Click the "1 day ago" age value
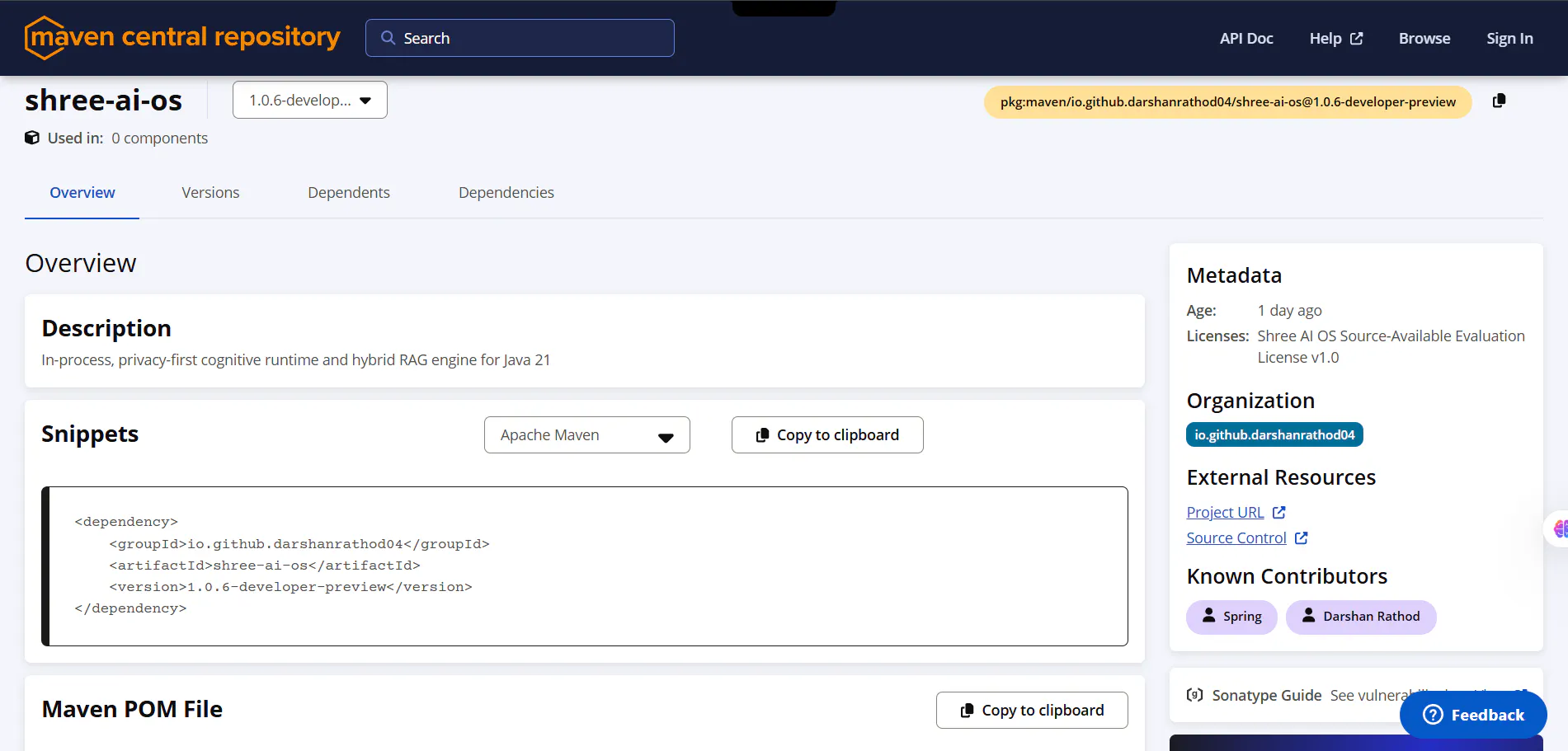The height and width of the screenshot is (751, 1568). [x=1290, y=311]
